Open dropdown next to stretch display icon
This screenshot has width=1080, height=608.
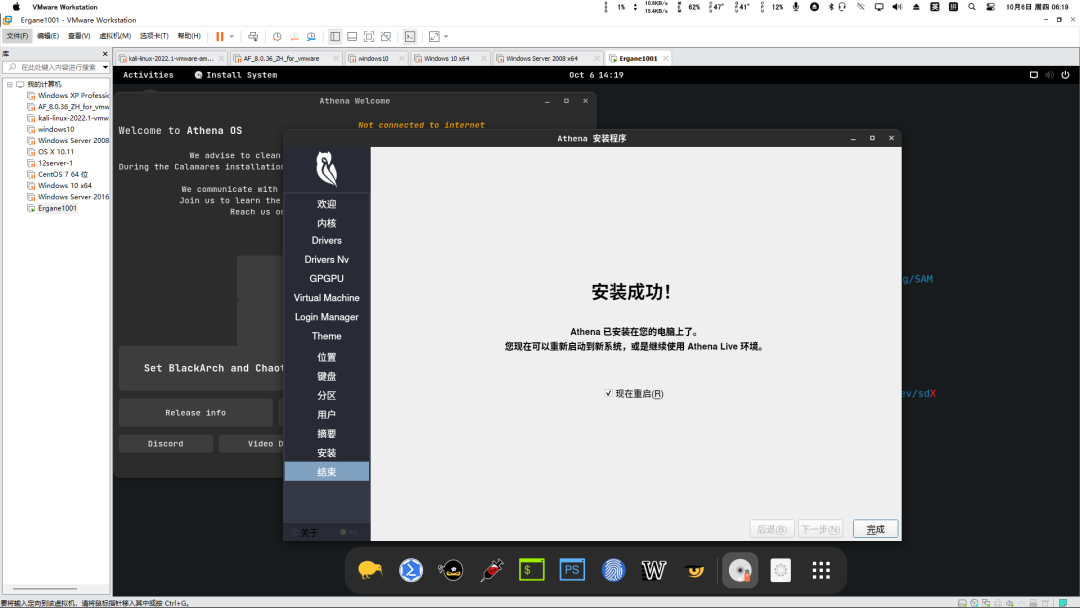[446, 36]
